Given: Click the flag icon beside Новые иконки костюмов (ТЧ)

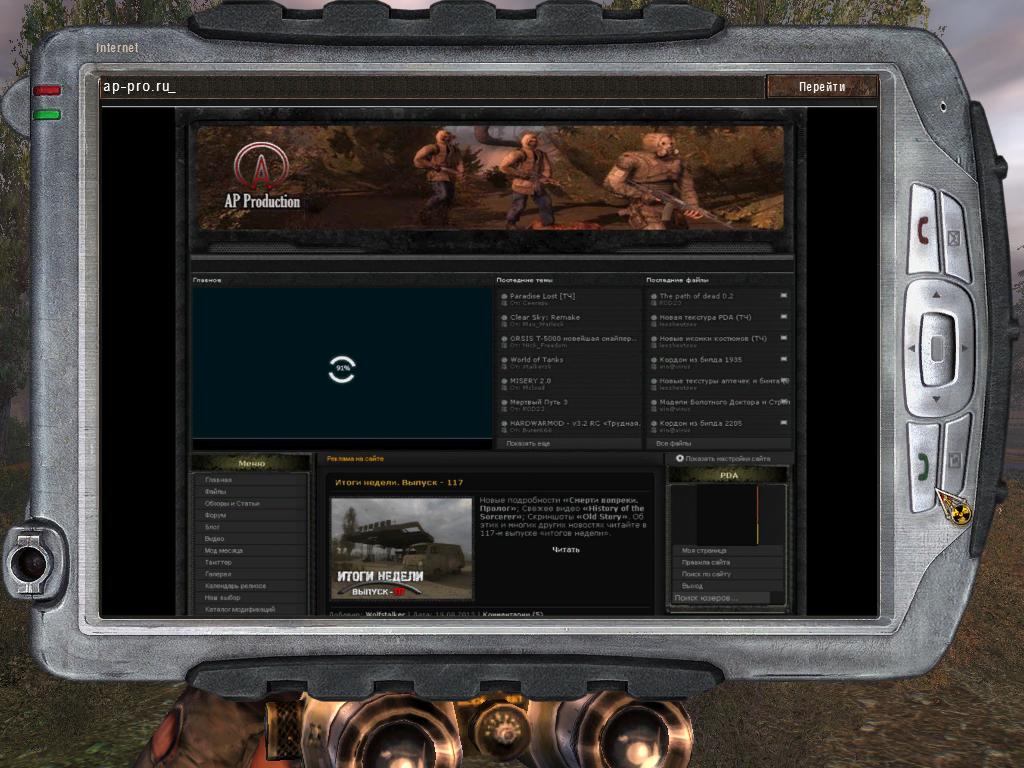Looking at the screenshot, I should click(x=784, y=338).
